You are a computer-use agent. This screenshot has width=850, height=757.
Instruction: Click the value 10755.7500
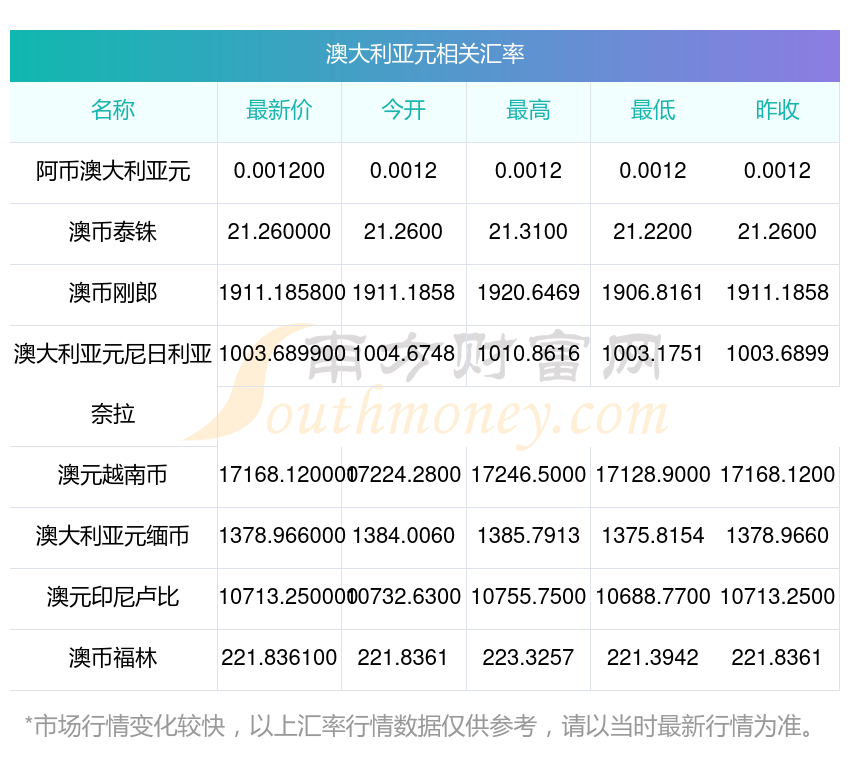pyautogui.click(x=528, y=596)
